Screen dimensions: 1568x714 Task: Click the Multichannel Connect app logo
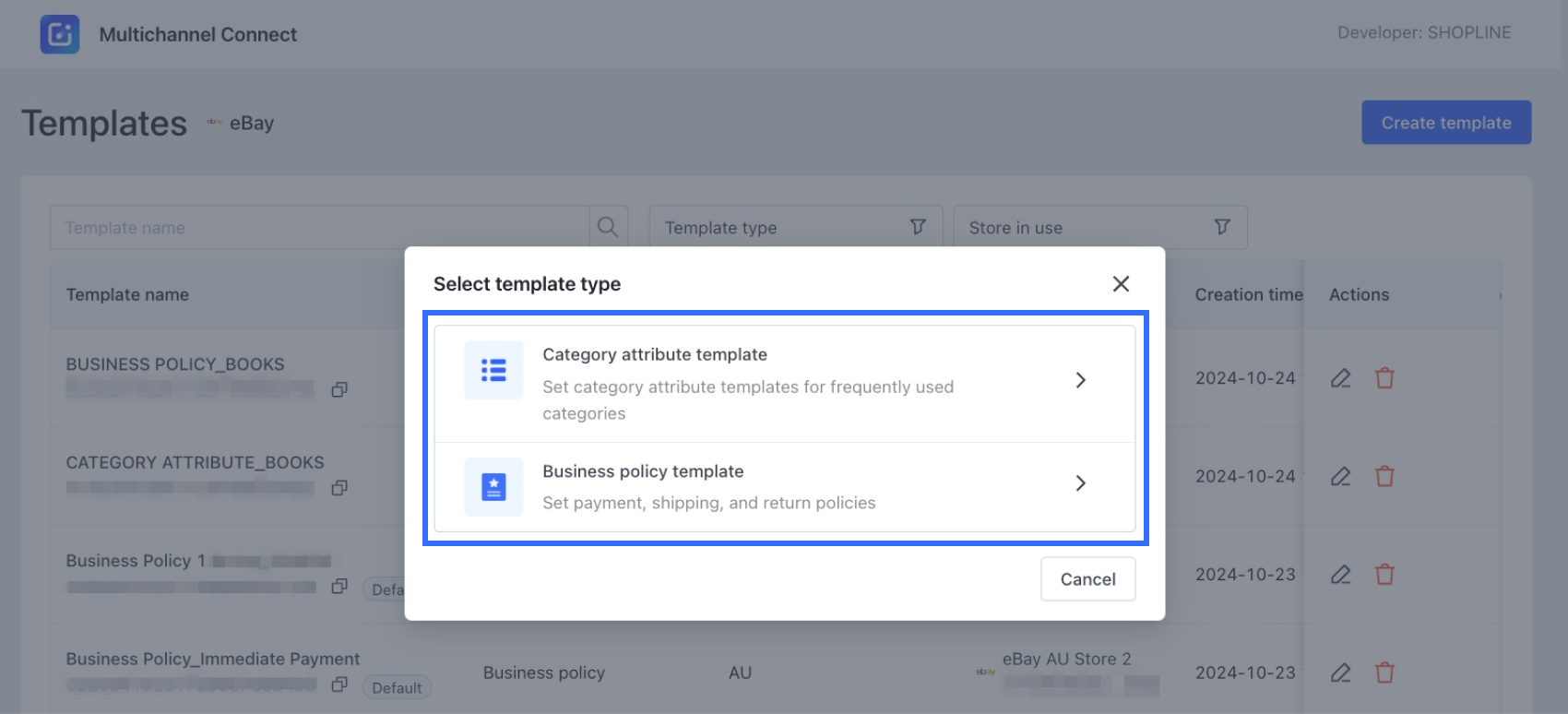60,35
